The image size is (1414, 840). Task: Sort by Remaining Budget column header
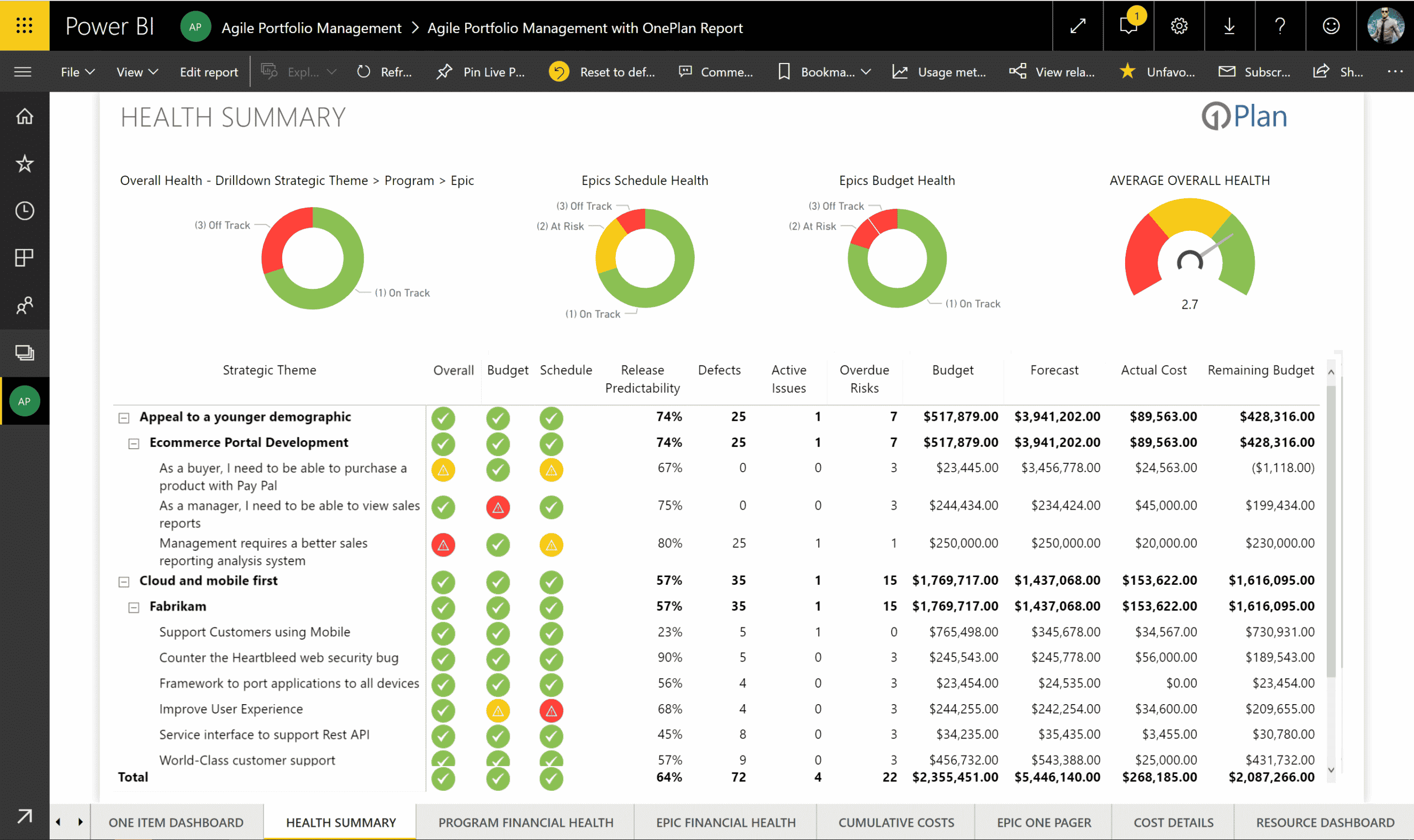point(1260,370)
